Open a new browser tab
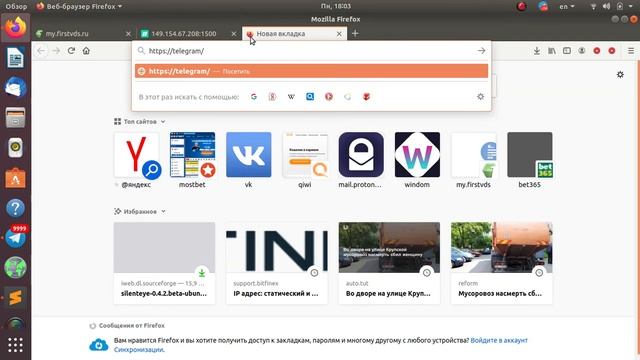640x360 pixels. click(355, 33)
